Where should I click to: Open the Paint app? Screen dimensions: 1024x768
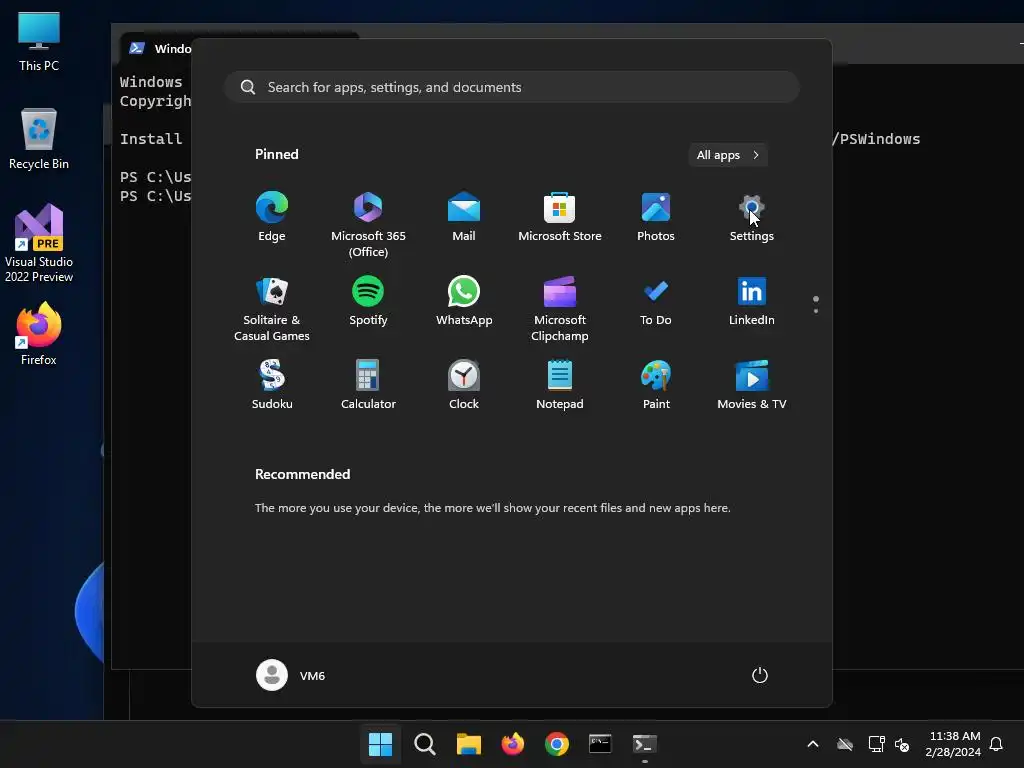point(656,385)
